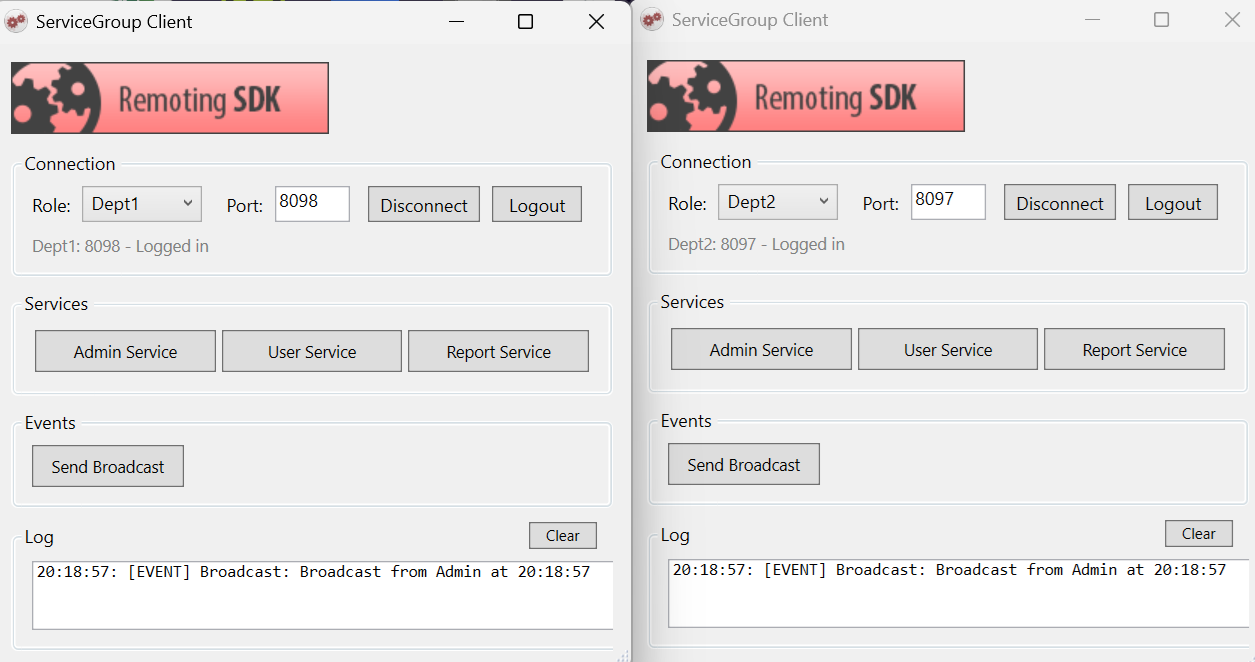Maximize the active Dept1 ServiceGroup Client window
Screen dimensions: 1255x662
[x=525, y=22]
